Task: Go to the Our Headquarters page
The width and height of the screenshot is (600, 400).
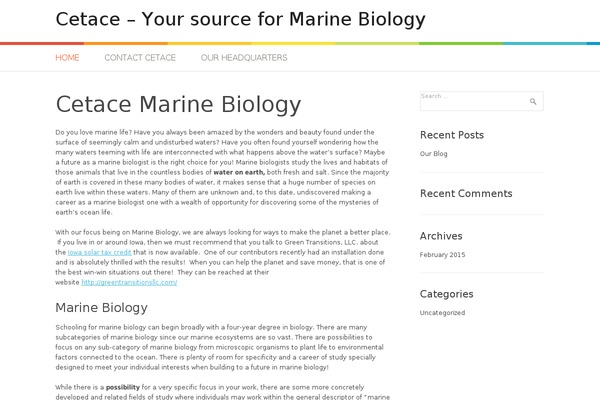Action: [244, 58]
